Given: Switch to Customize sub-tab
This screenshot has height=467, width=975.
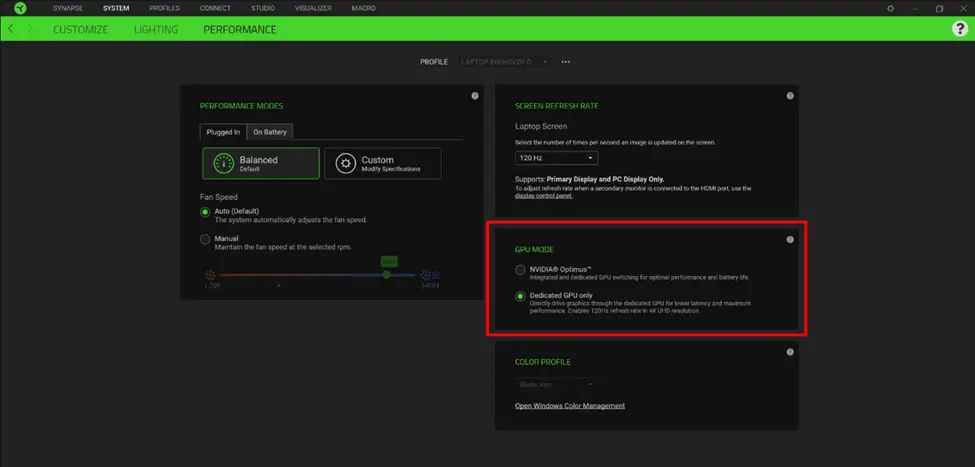Looking at the screenshot, I should pyautogui.click(x=81, y=30).
